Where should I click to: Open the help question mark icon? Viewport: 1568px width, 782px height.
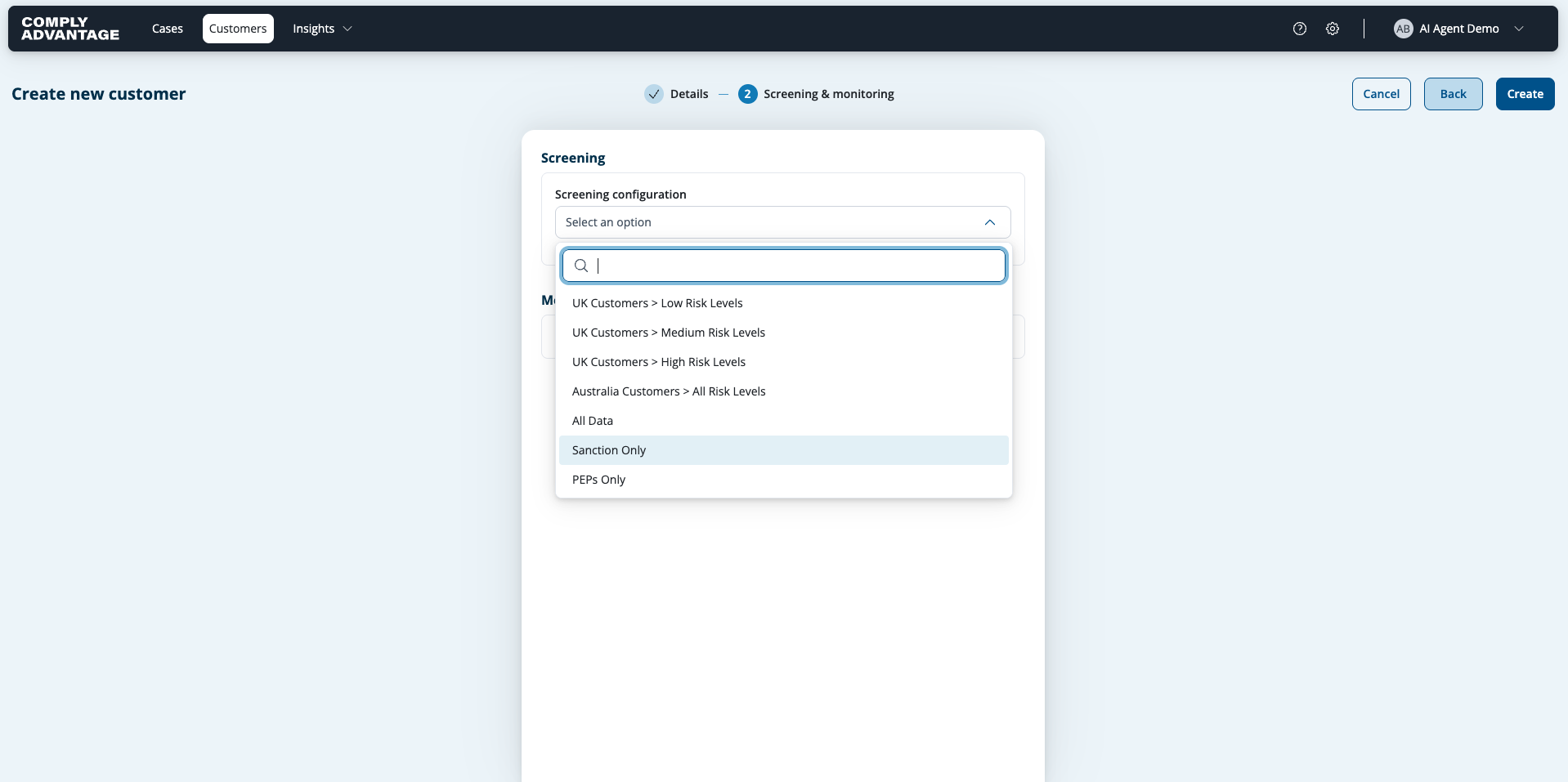pyautogui.click(x=1300, y=29)
